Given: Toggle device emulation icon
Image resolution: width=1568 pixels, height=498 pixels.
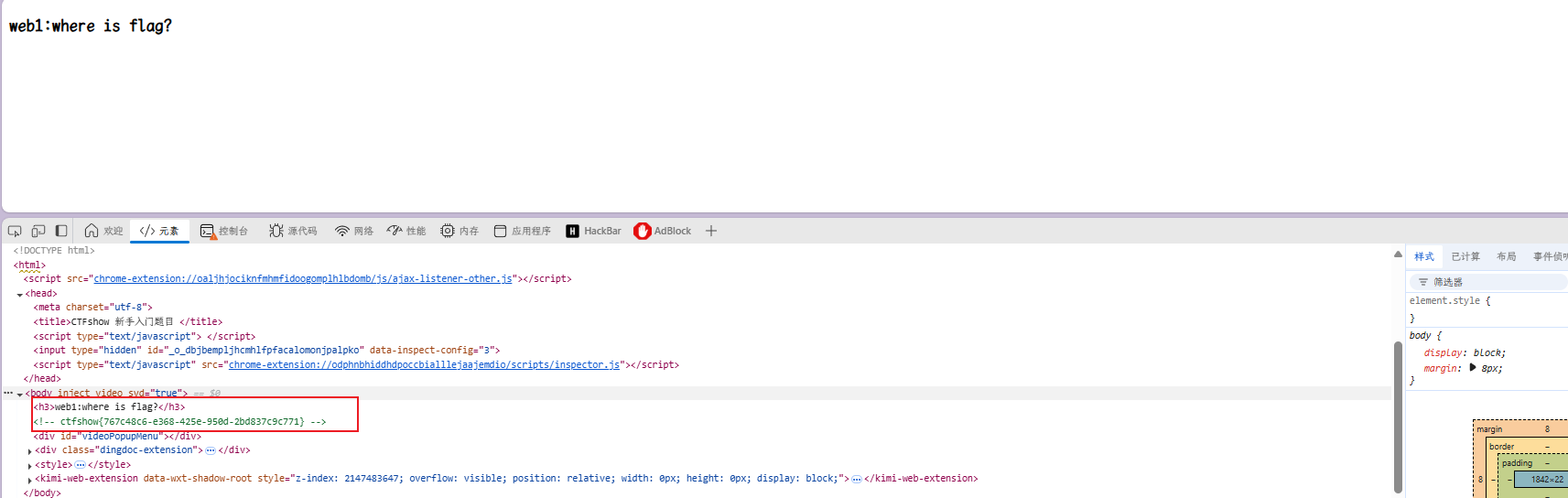Looking at the screenshot, I should click(x=38, y=231).
